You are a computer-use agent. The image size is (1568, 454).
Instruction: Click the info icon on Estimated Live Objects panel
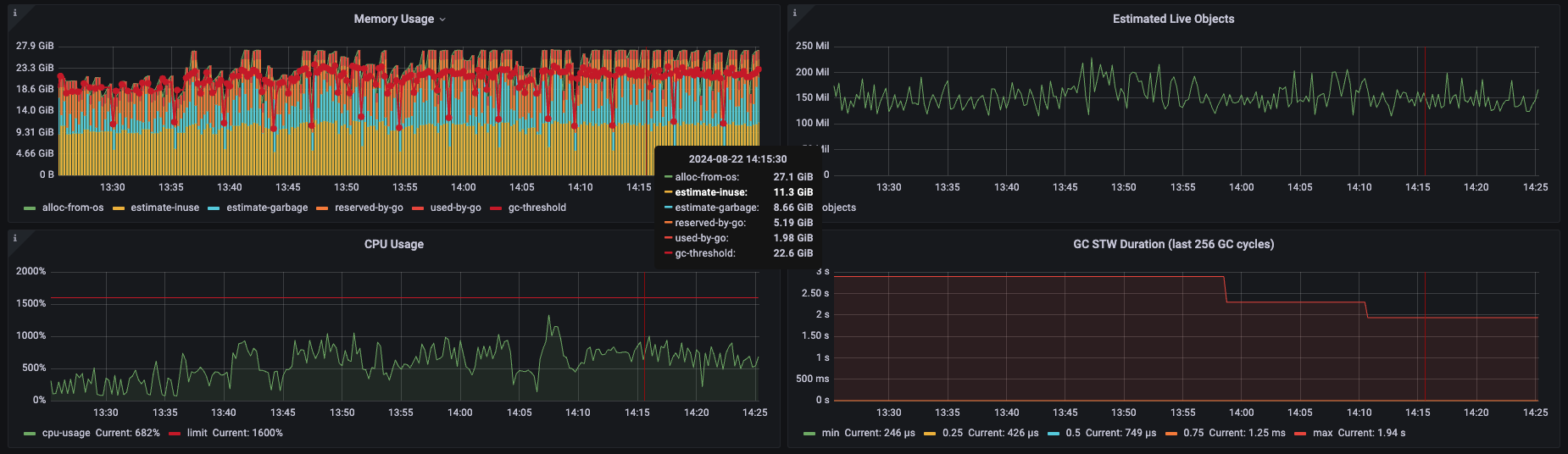(x=794, y=13)
